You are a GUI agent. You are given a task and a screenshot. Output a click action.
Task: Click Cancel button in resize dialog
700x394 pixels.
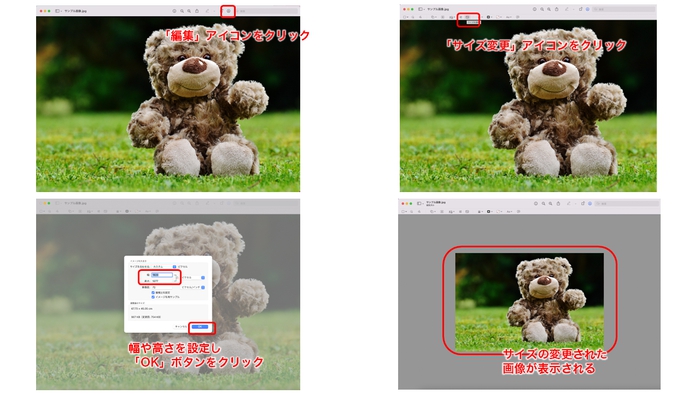[181, 327]
